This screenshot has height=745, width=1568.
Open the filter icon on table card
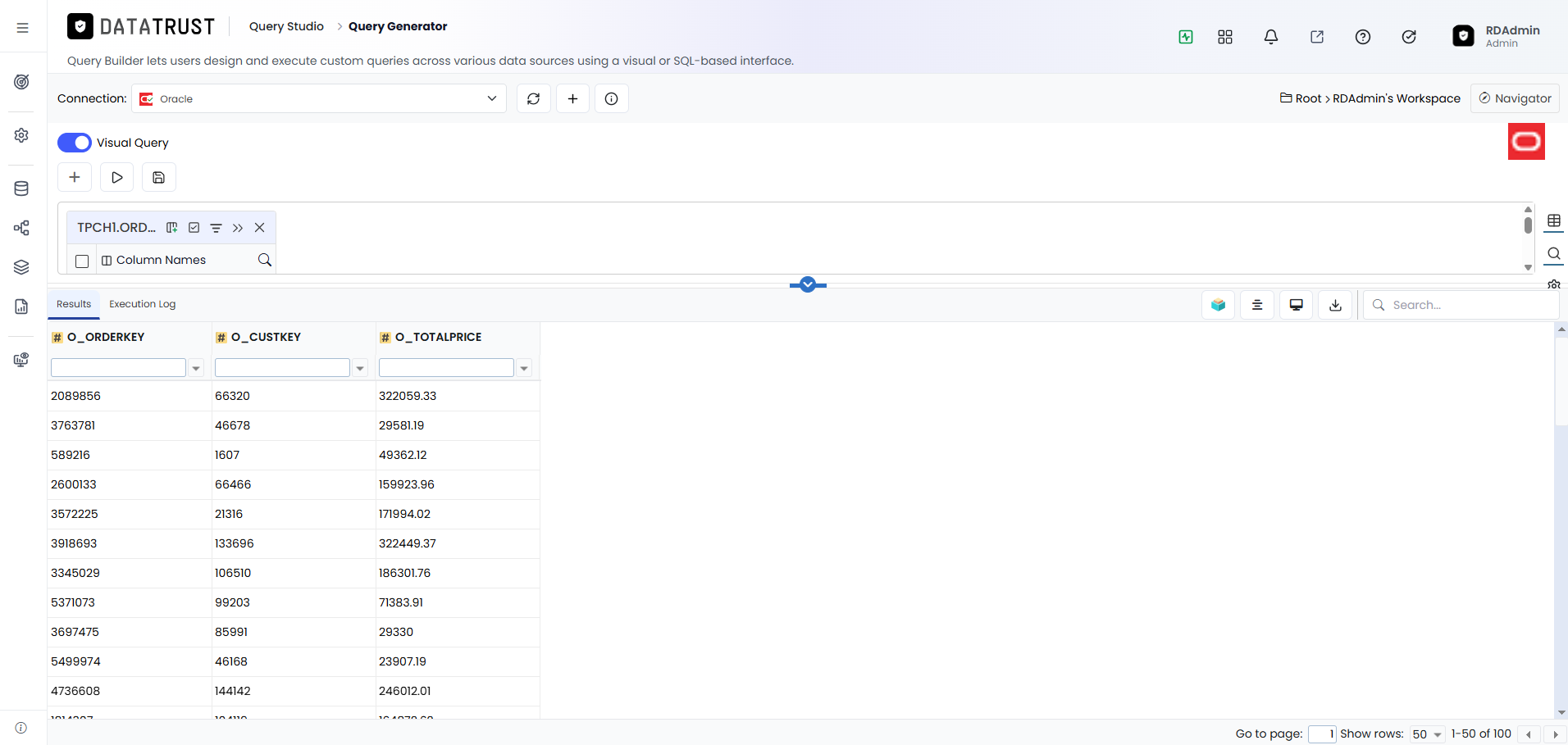(x=217, y=228)
